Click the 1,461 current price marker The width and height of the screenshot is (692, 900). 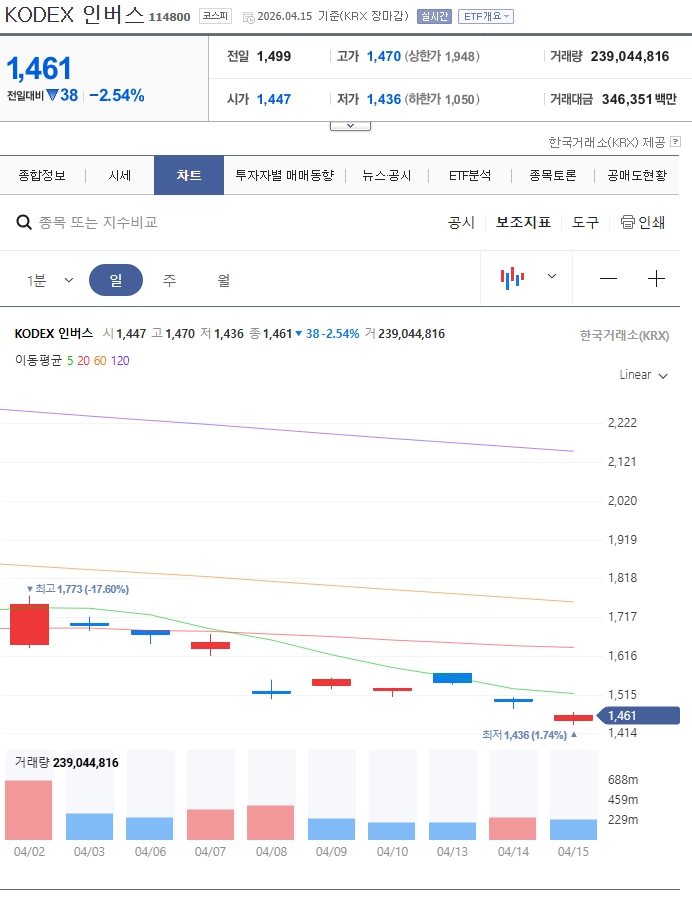point(639,716)
